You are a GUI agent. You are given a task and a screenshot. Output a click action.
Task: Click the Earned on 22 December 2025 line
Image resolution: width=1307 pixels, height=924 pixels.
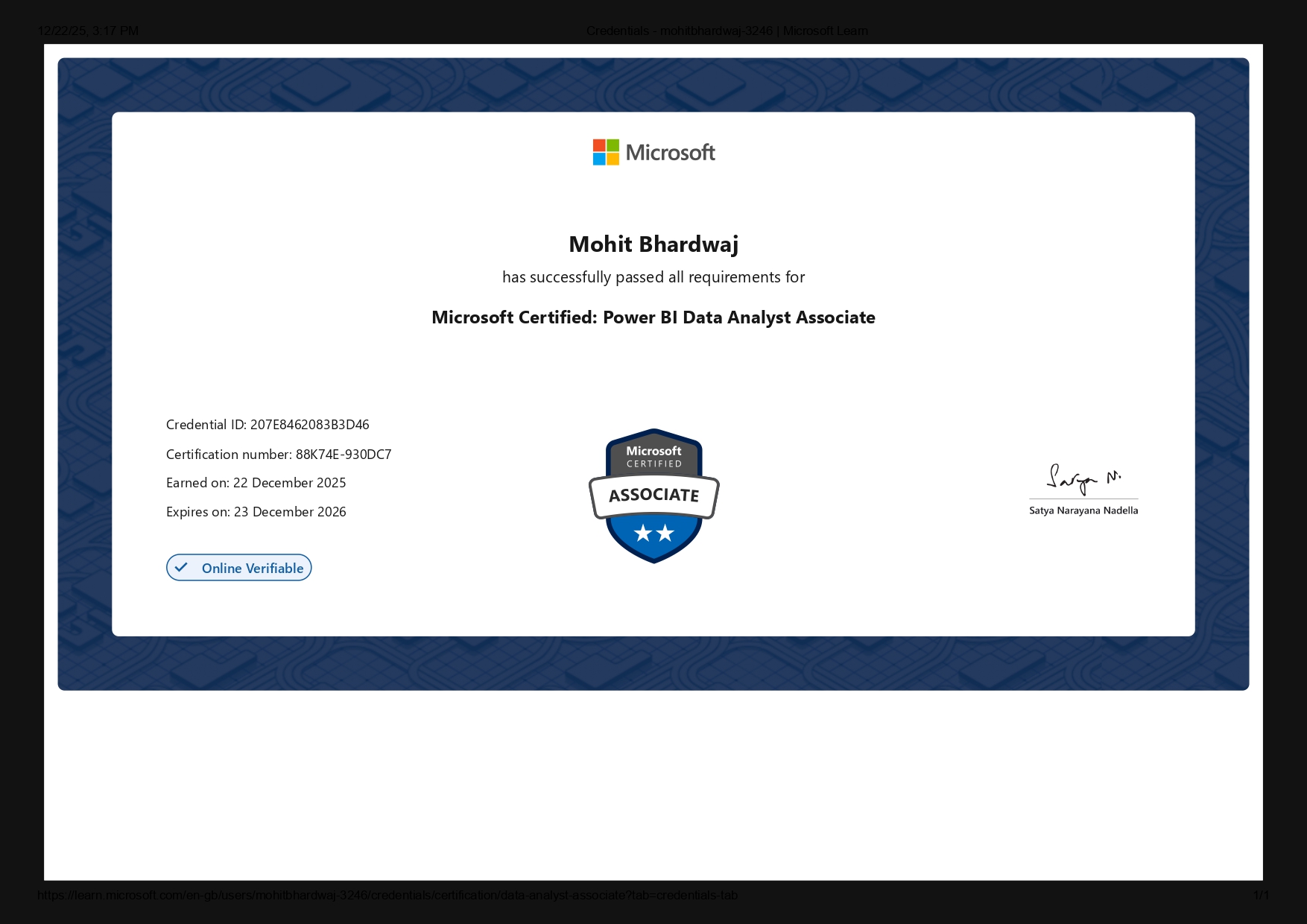click(x=256, y=483)
